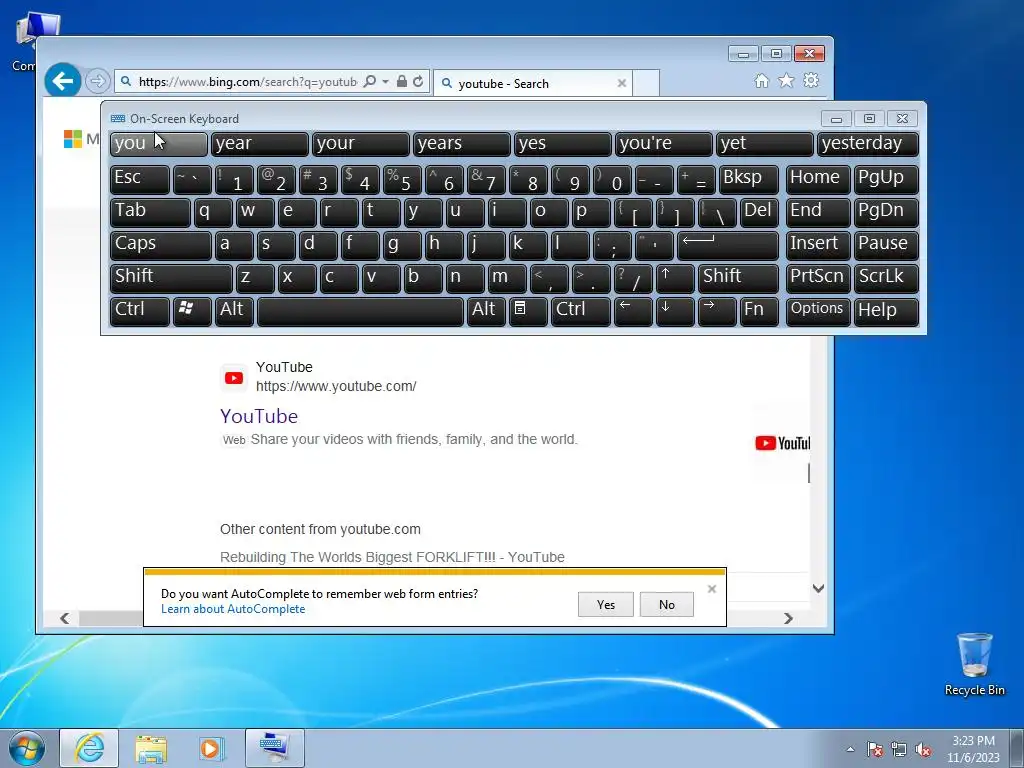Click No on AutoComplete prompt
This screenshot has height=768, width=1024.
pos(667,605)
